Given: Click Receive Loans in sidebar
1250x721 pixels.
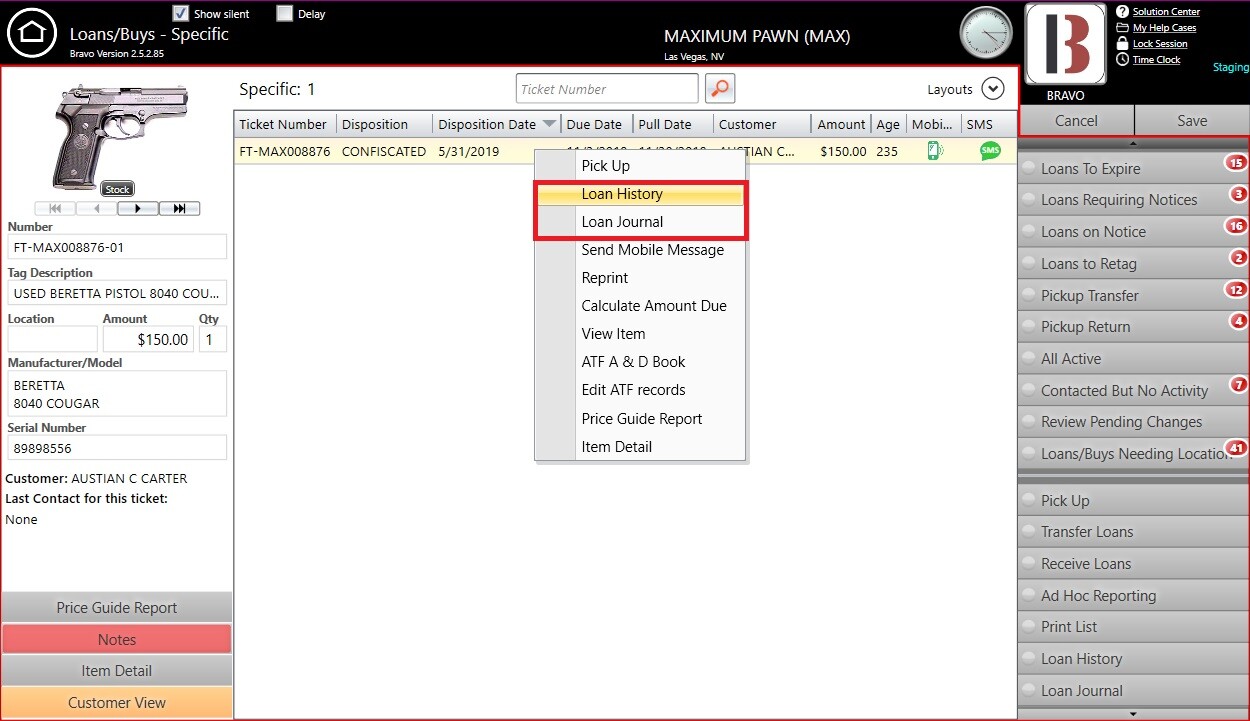Looking at the screenshot, I should tap(1133, 564).
